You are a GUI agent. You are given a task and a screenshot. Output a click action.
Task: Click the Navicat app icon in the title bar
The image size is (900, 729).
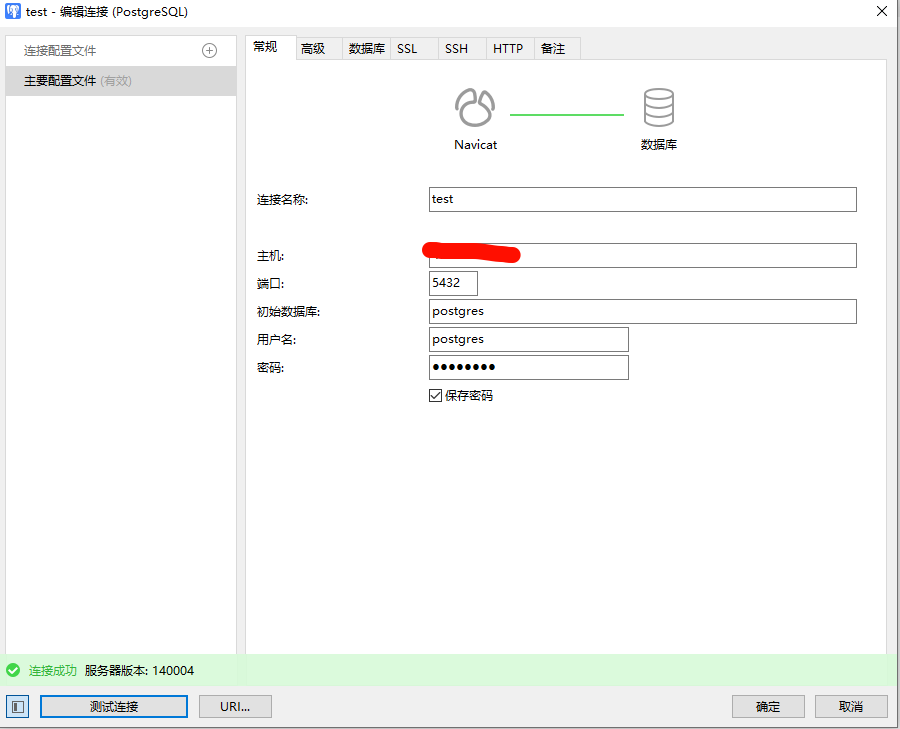tap(12, 11)
